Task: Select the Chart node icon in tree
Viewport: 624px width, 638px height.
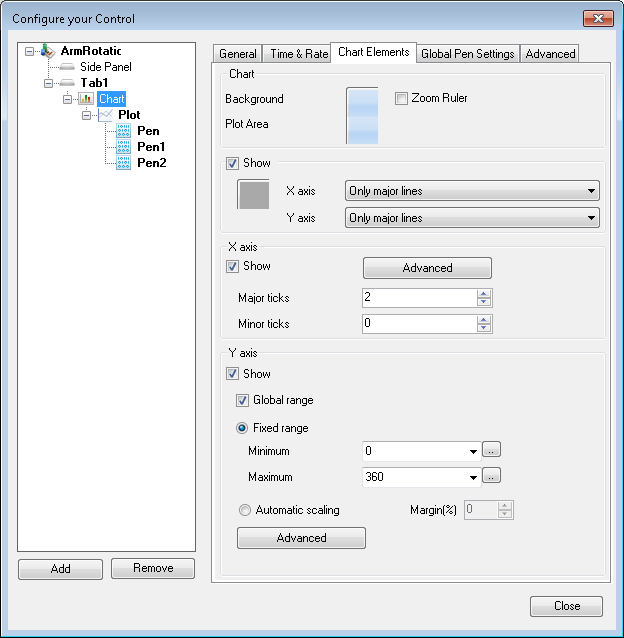Action: [86, 99]
